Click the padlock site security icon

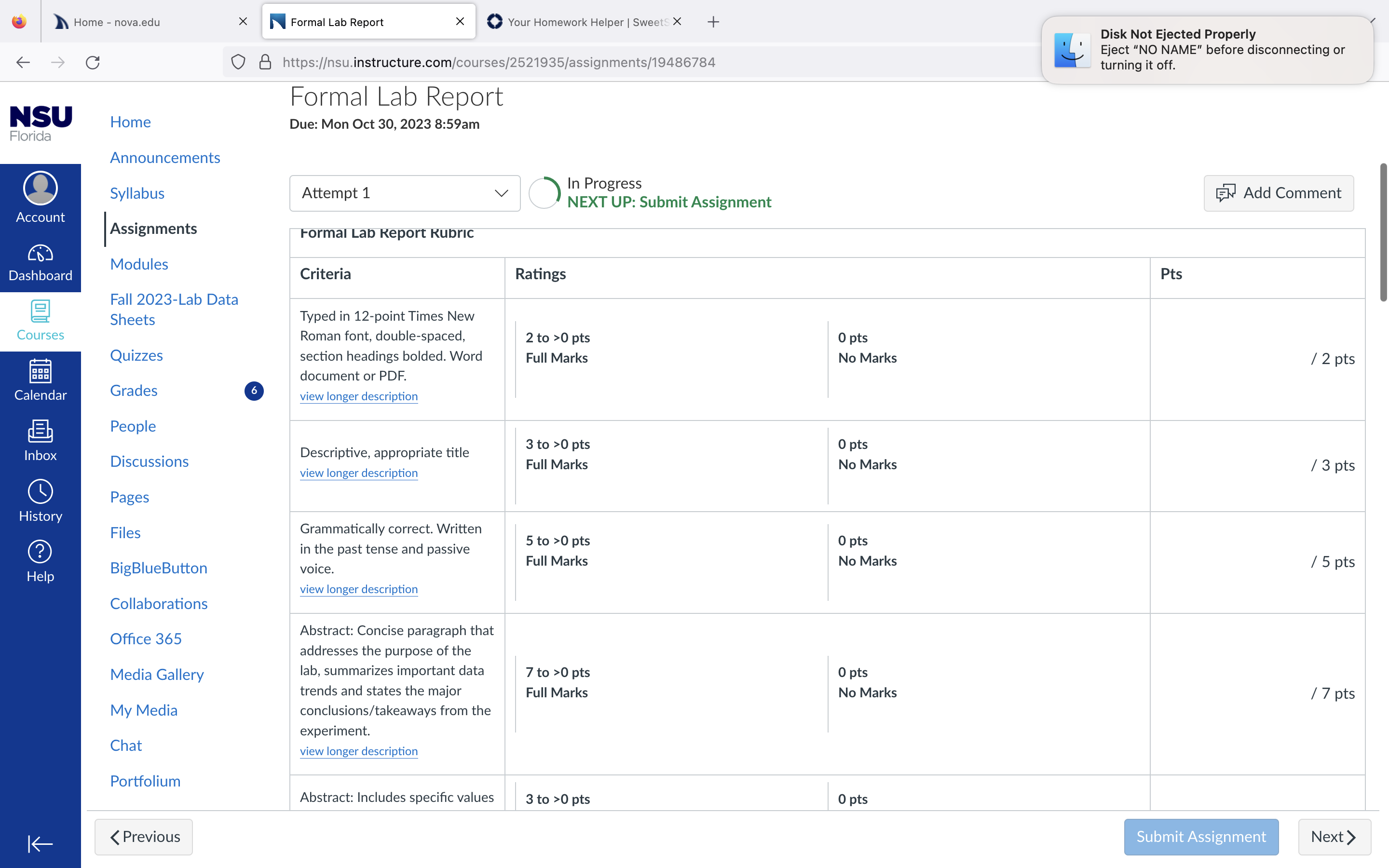click(265, 62)
